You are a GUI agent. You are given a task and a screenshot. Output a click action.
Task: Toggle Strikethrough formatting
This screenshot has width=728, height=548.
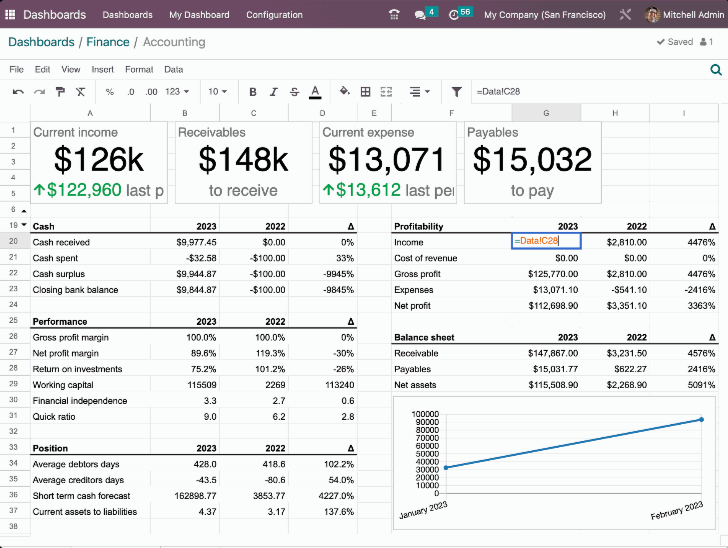pyautogui.click(x=294, y=92)
